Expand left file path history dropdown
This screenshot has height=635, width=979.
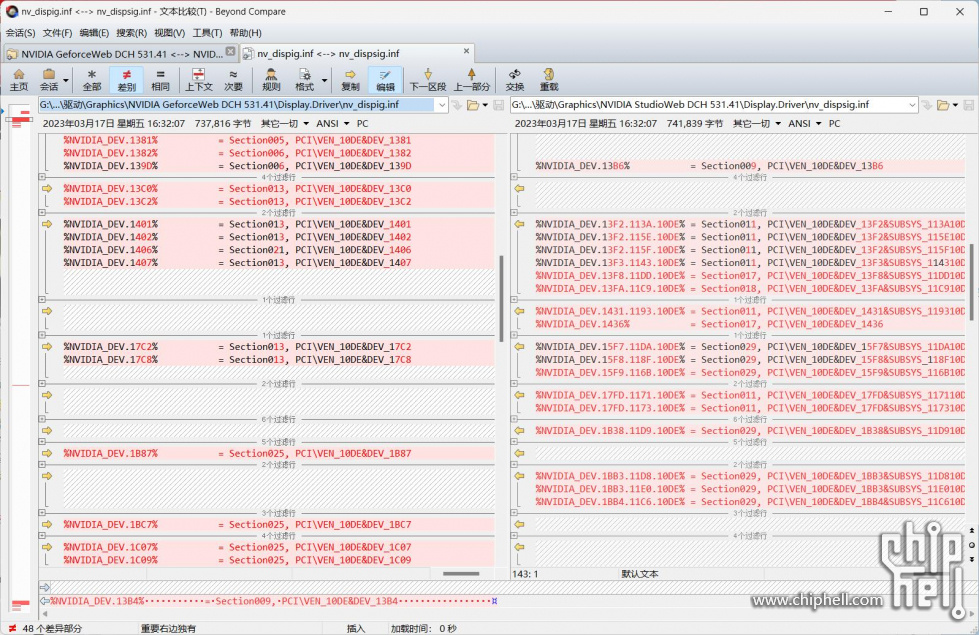coord(441,105)
